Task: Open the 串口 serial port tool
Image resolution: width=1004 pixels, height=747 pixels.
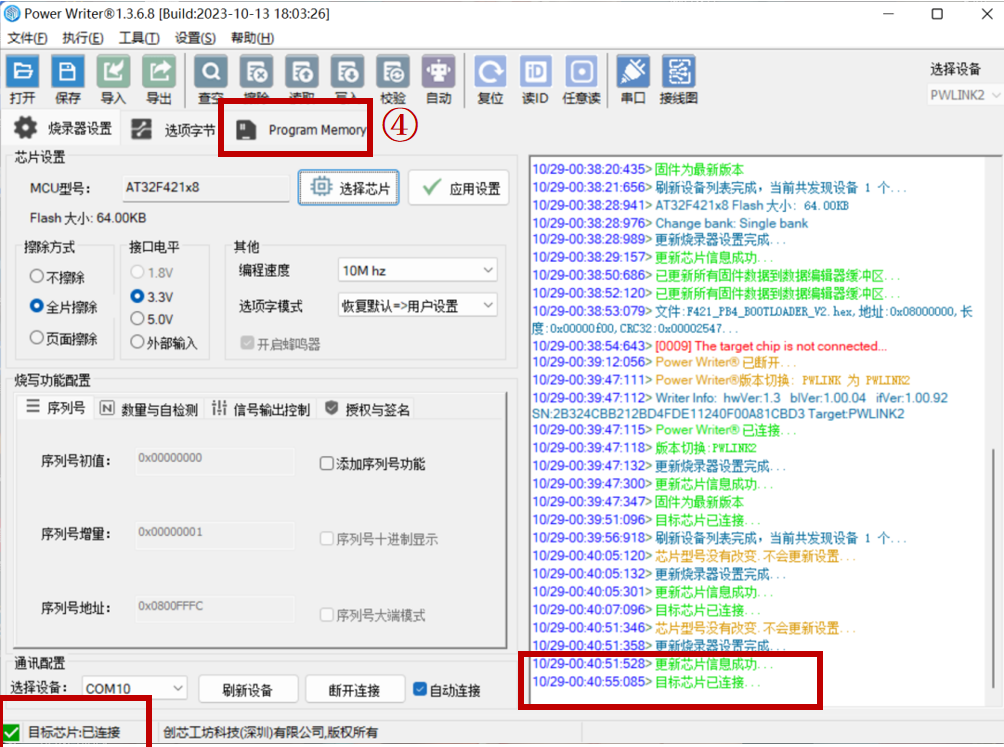Action: point(633,71)
